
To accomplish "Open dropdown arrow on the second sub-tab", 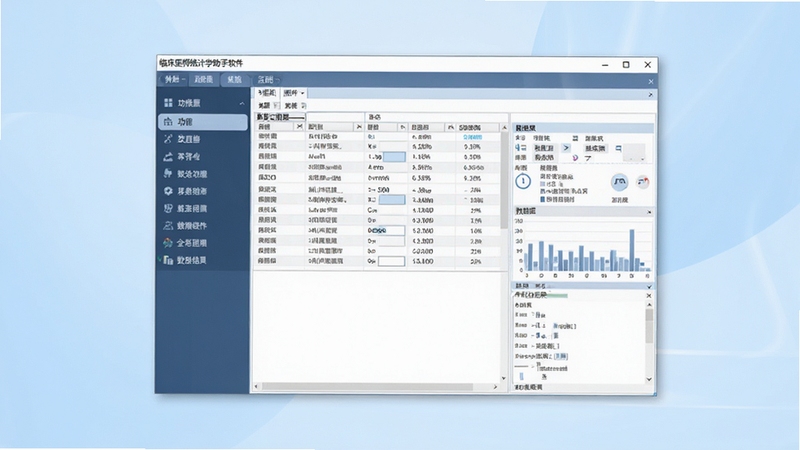I will point(303,93).
